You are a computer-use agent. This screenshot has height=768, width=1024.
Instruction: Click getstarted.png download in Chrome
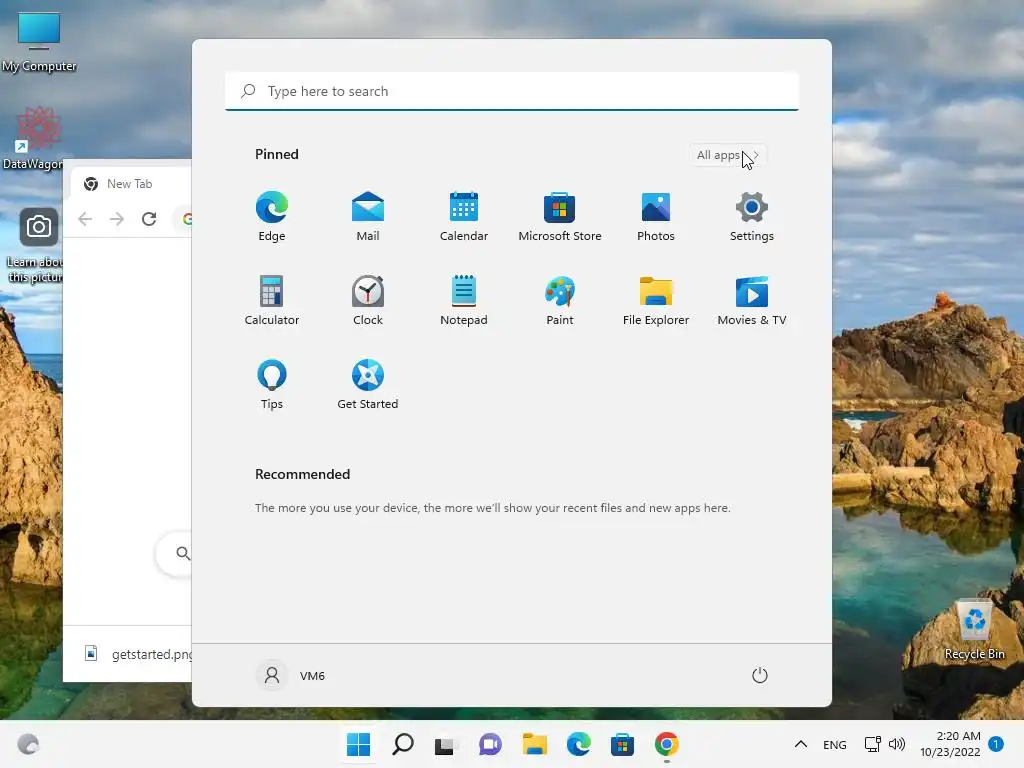[x=138, y=654]
